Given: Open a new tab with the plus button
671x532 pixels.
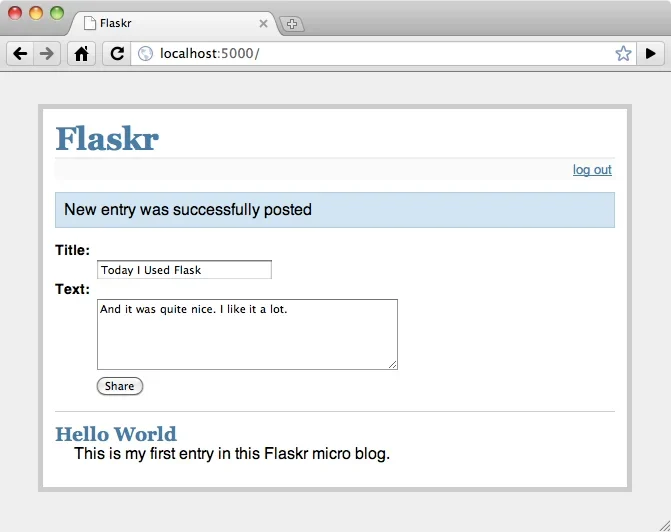Looking at the screenshot, I should click(292, 24).
